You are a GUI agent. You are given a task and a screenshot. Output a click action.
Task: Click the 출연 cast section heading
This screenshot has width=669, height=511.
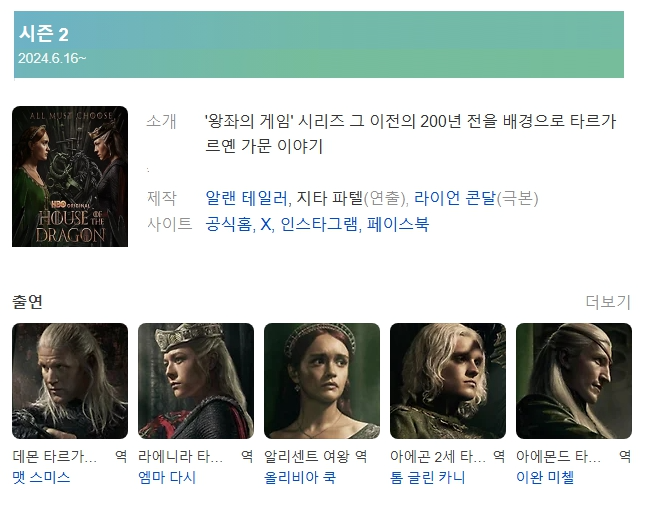pos(28,302)
